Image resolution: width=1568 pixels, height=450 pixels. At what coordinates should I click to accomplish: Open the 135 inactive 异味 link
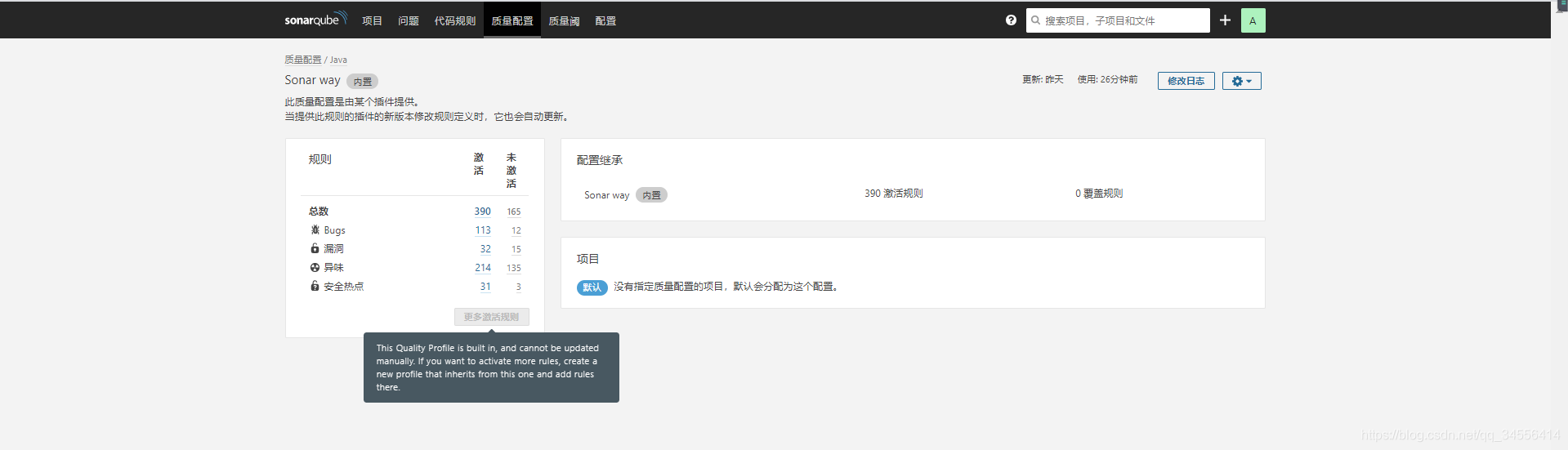pyautogui.click(x=513, y=268)
